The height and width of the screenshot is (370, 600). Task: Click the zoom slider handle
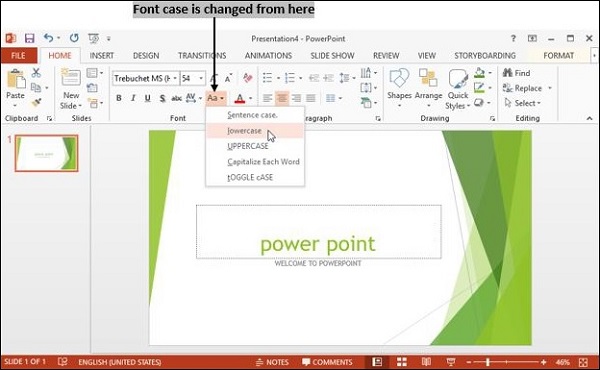pyautogui.click(x=488, y=362)
